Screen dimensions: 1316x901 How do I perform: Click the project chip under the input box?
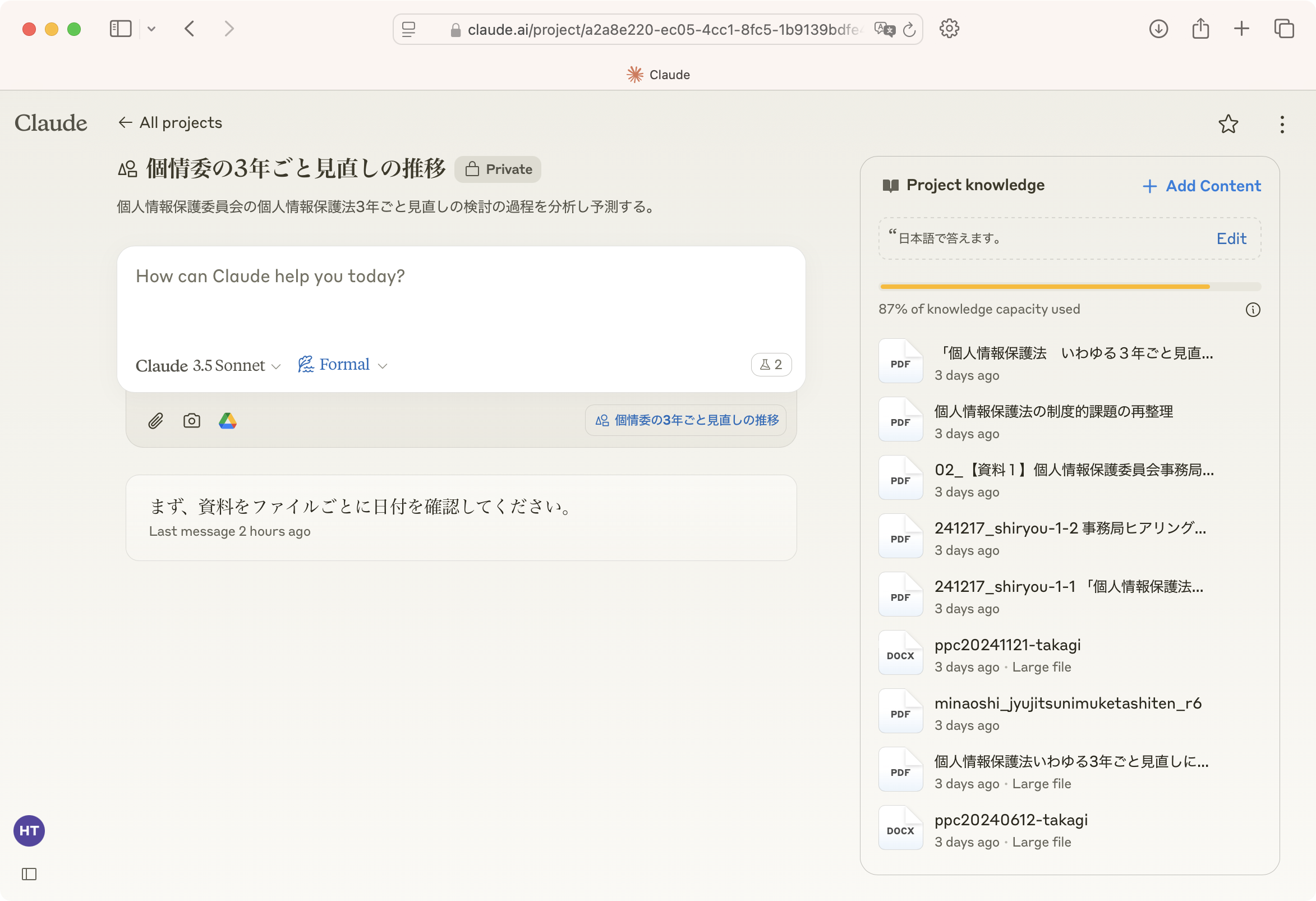point(685,420)
